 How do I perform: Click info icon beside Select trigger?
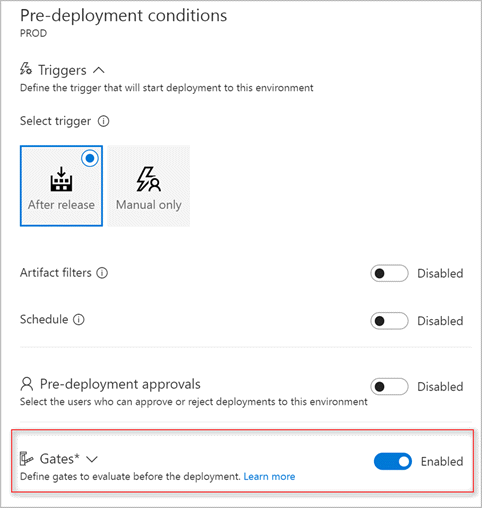click(x=103, y=121)
